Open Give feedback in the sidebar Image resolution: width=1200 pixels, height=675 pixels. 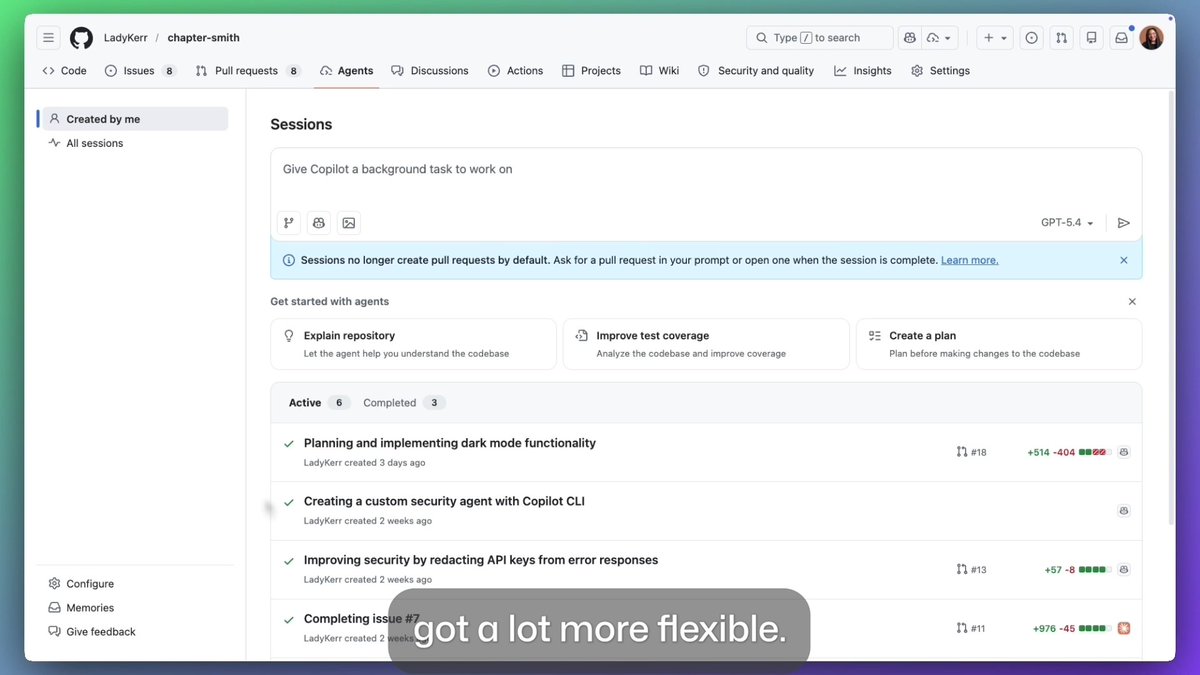click(x=92, y=632)
